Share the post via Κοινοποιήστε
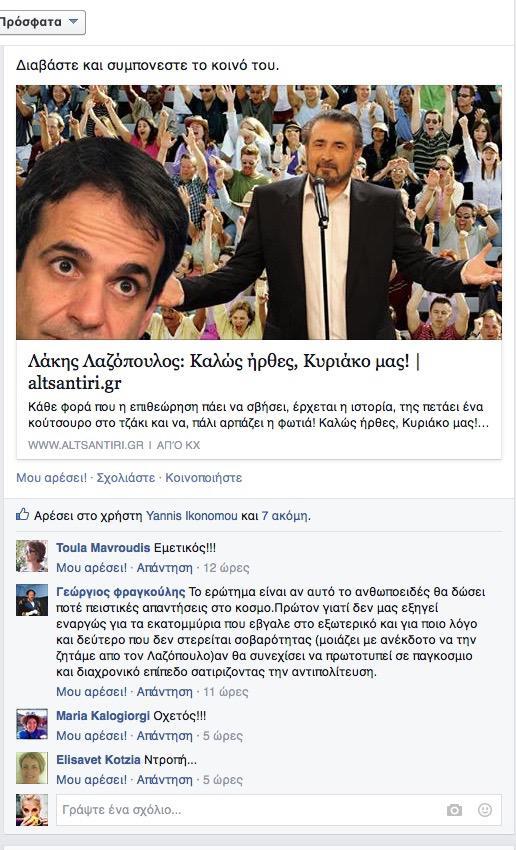 (x=204, y=478)
